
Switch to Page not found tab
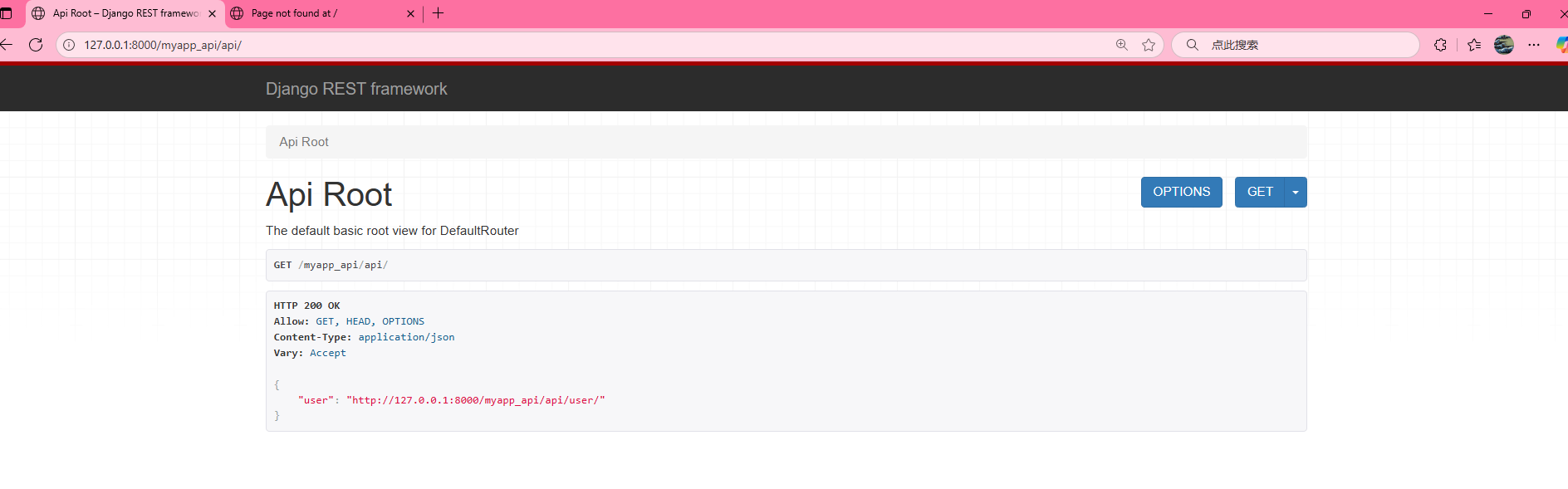pyautogui.click(x=322, y=13)
